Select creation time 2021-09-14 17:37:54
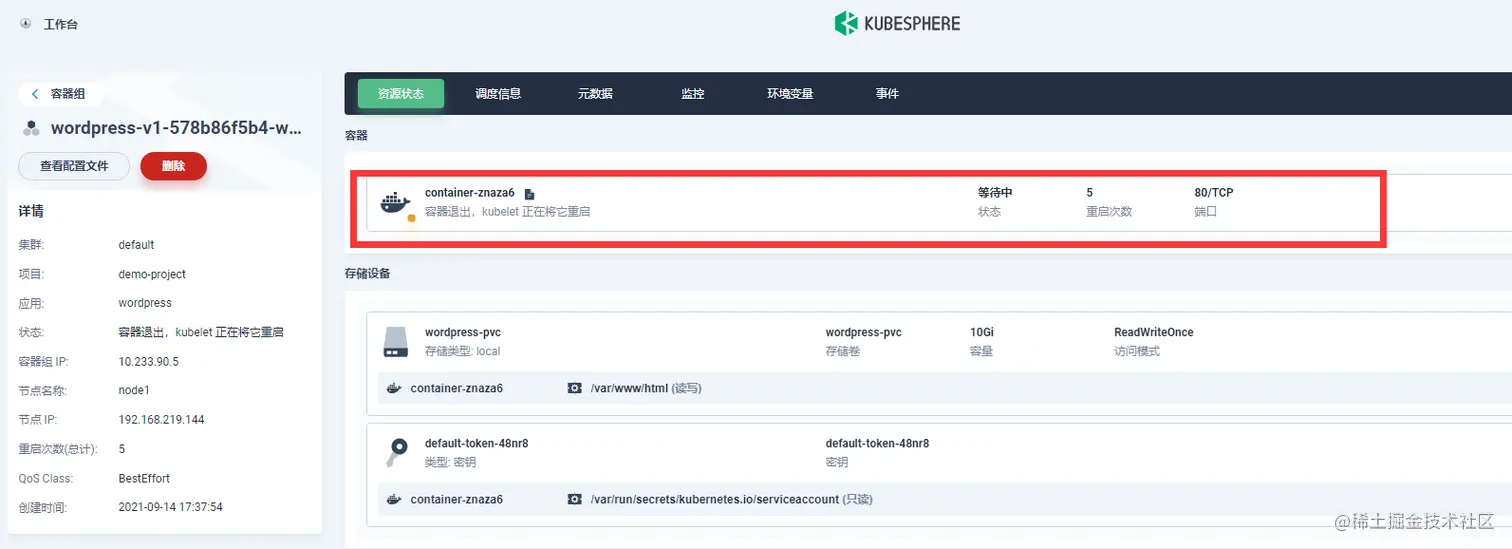1512x549 pixels. click(170, 508)
